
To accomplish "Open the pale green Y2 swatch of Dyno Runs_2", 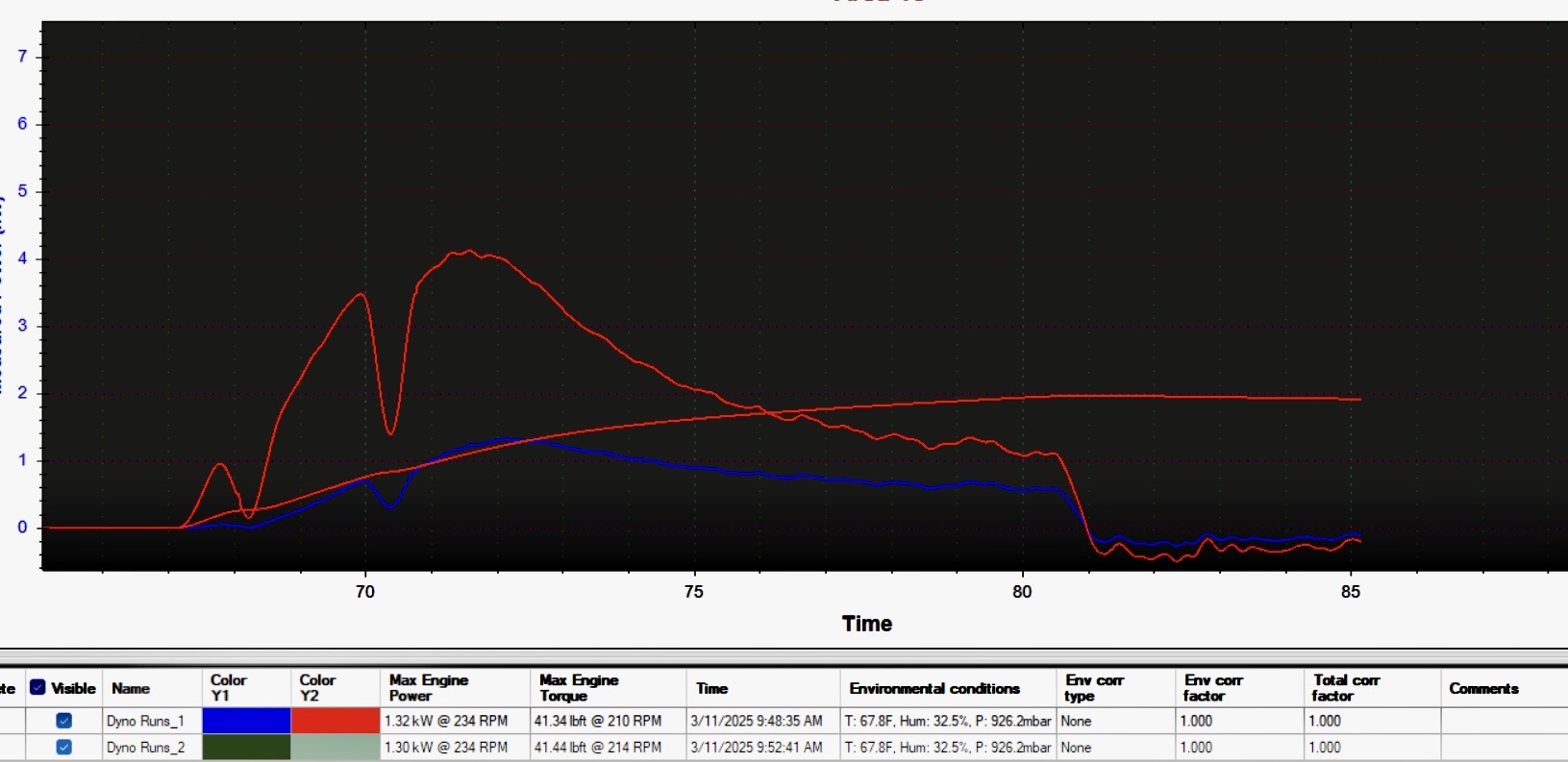I will (x=336, y=748).
